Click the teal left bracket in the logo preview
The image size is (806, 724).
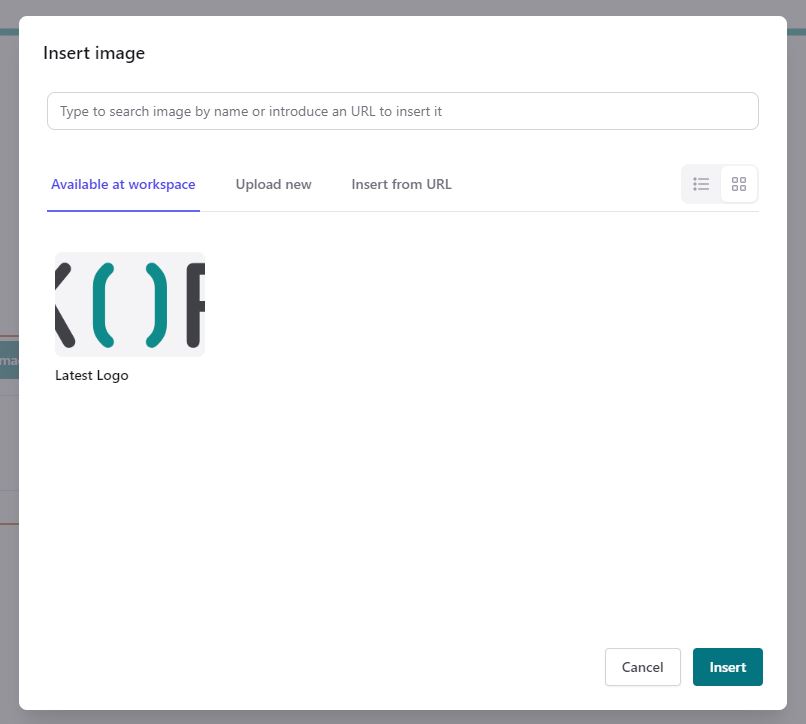(103, 305)
